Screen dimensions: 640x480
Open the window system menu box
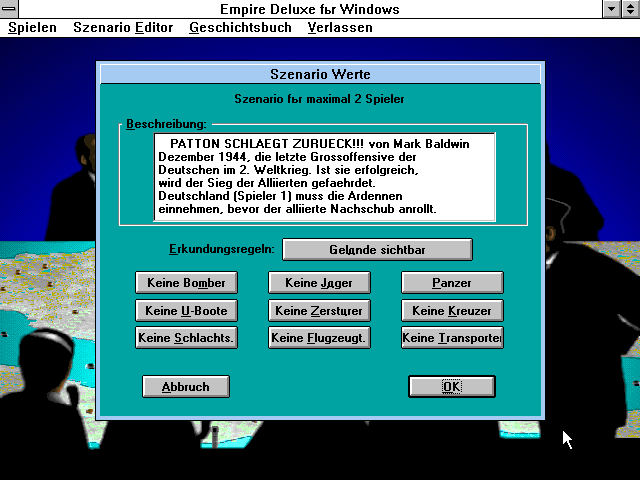click(x=9, y=9)
